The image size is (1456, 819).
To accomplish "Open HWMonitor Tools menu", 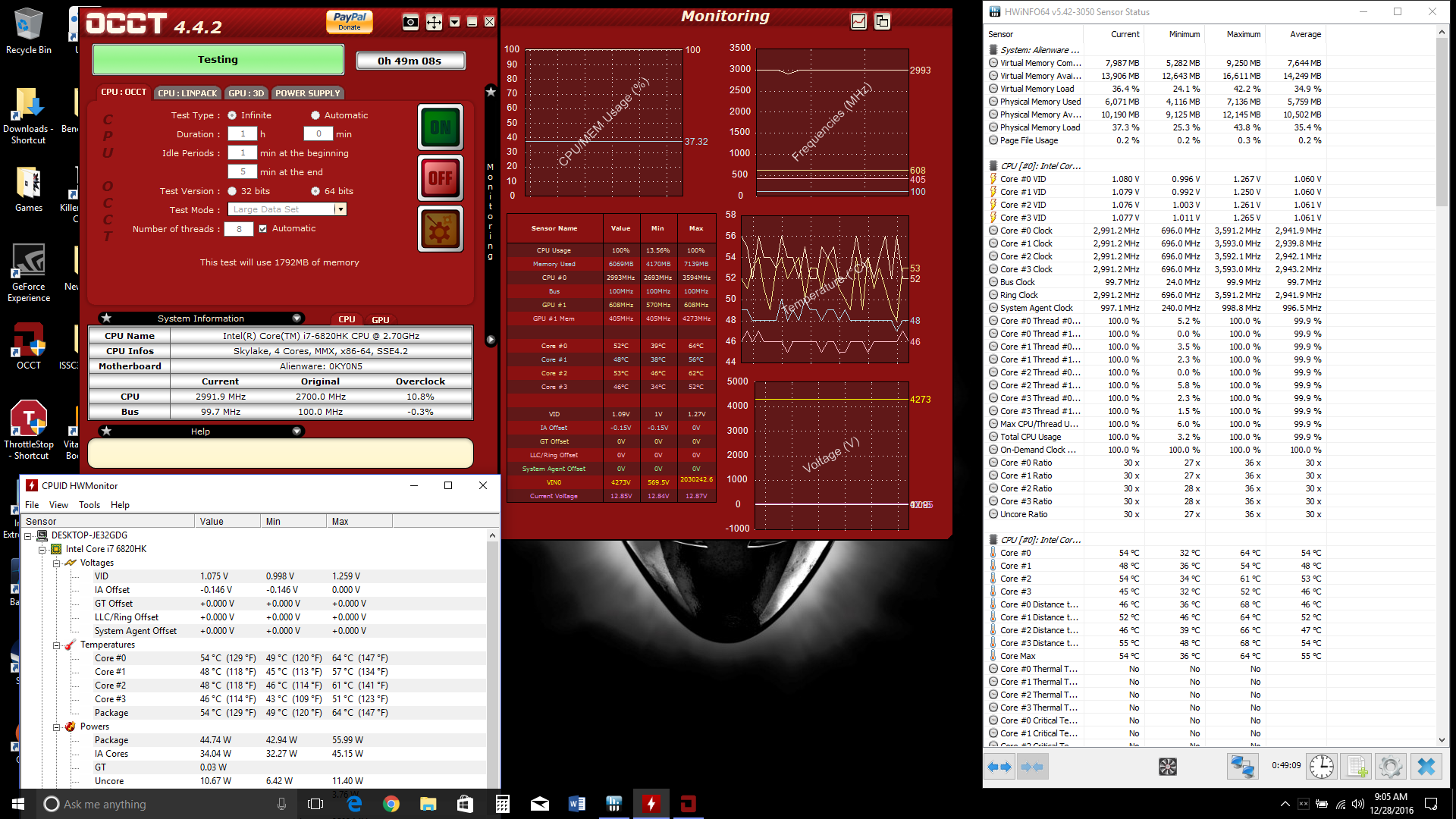I will click(x=89, y=505).
